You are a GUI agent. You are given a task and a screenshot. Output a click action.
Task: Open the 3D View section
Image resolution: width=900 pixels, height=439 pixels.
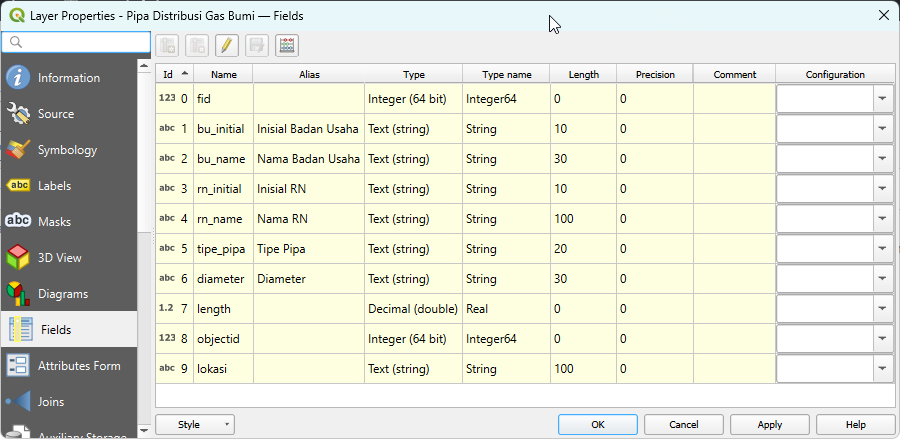[x=59, y=258]
